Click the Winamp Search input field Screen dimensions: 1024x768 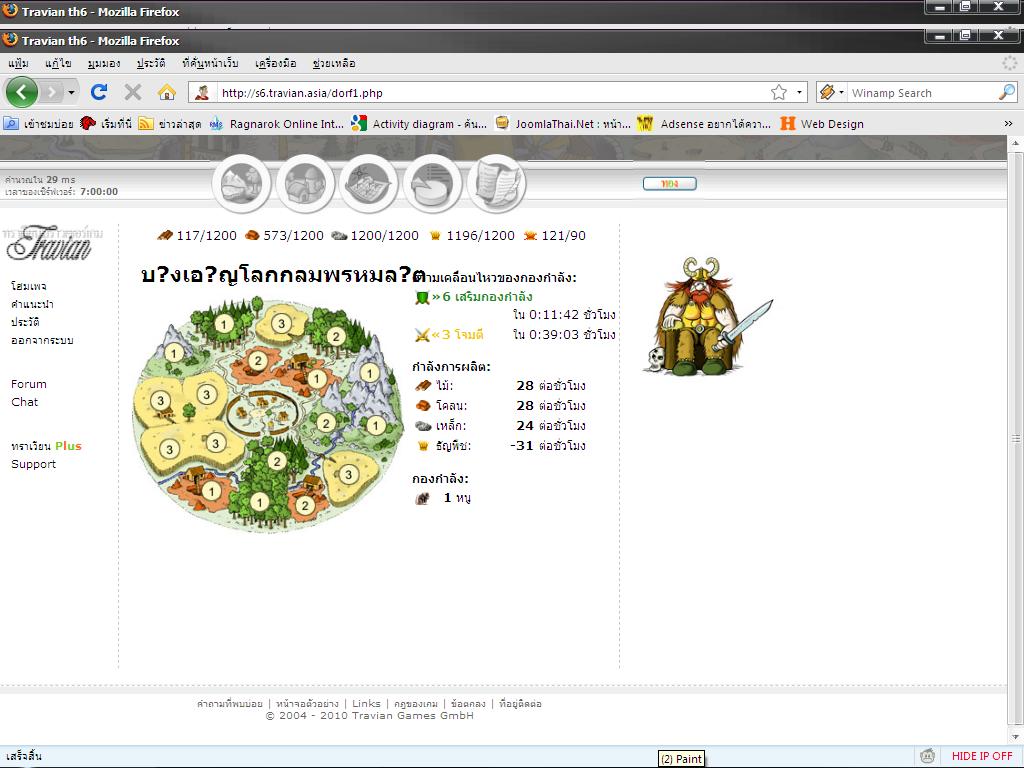pos(922,93)
